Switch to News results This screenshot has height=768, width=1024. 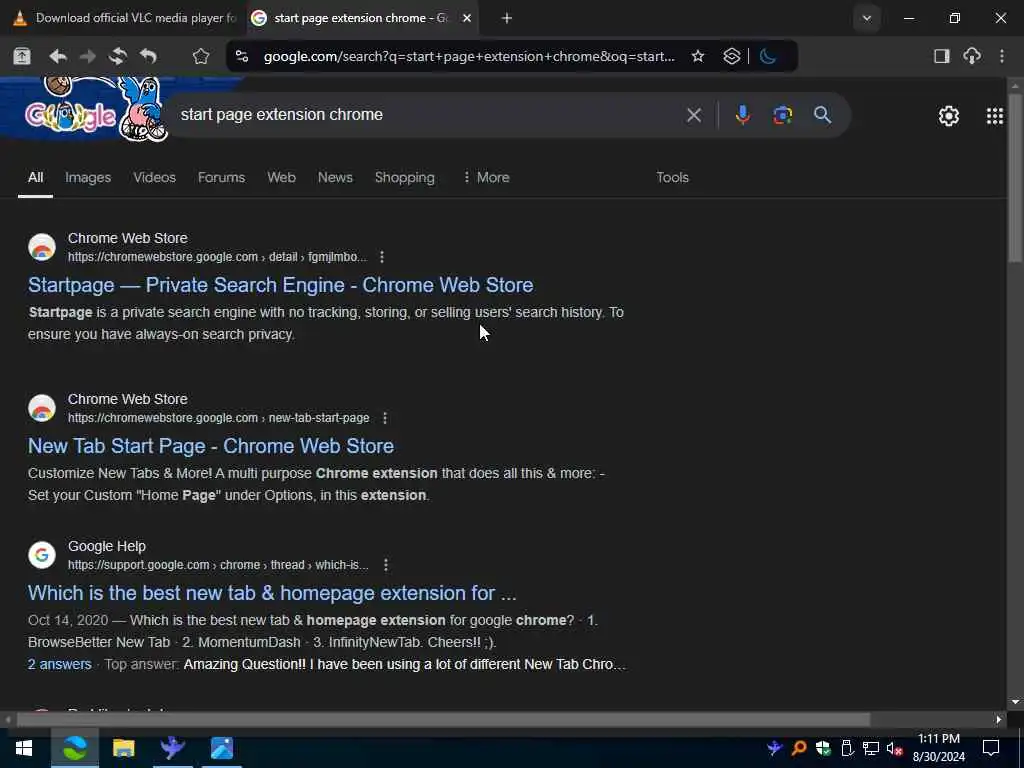tap(335, 178)
